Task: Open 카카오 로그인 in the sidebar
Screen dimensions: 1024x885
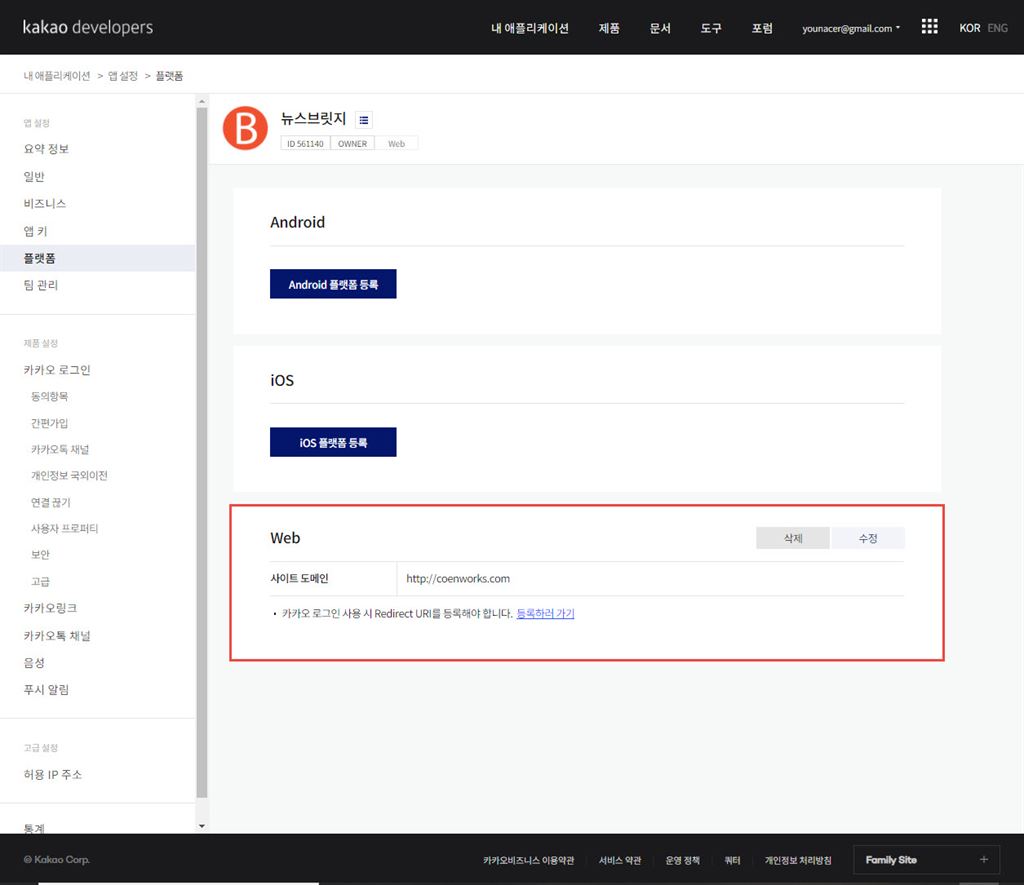Action: pyautogui.click(x=57, y=370)
